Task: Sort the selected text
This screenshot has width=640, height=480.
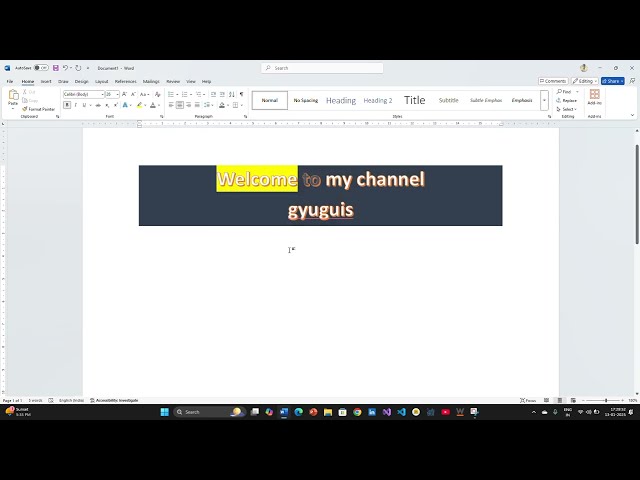Action: [x=232, y=94]
